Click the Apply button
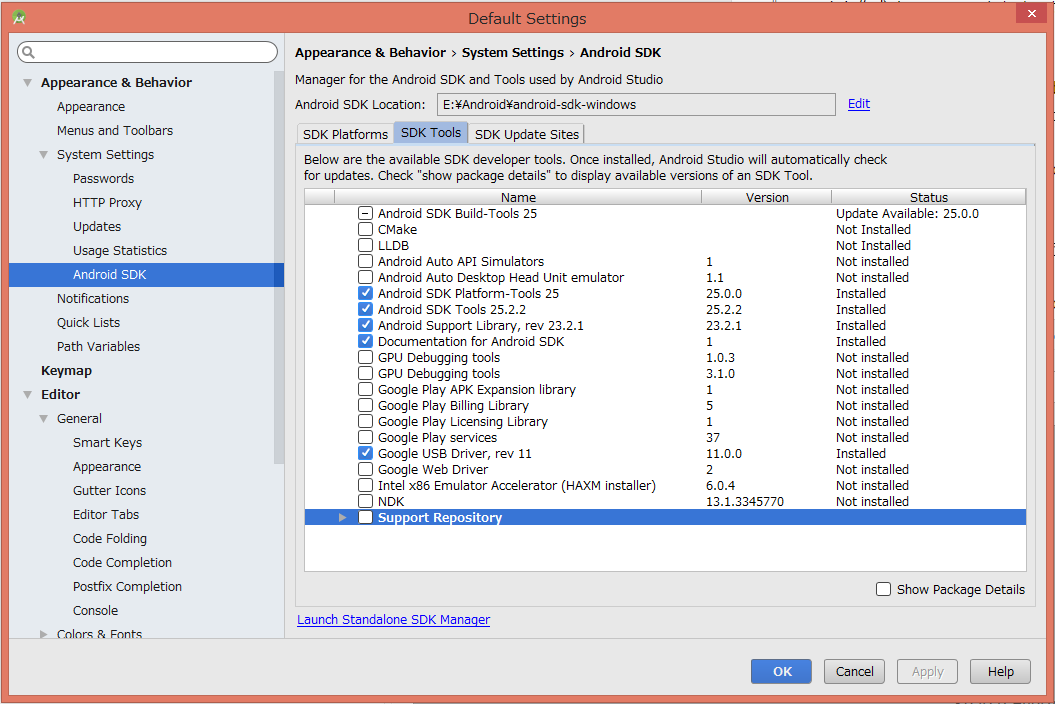 (x=927, y=671)
